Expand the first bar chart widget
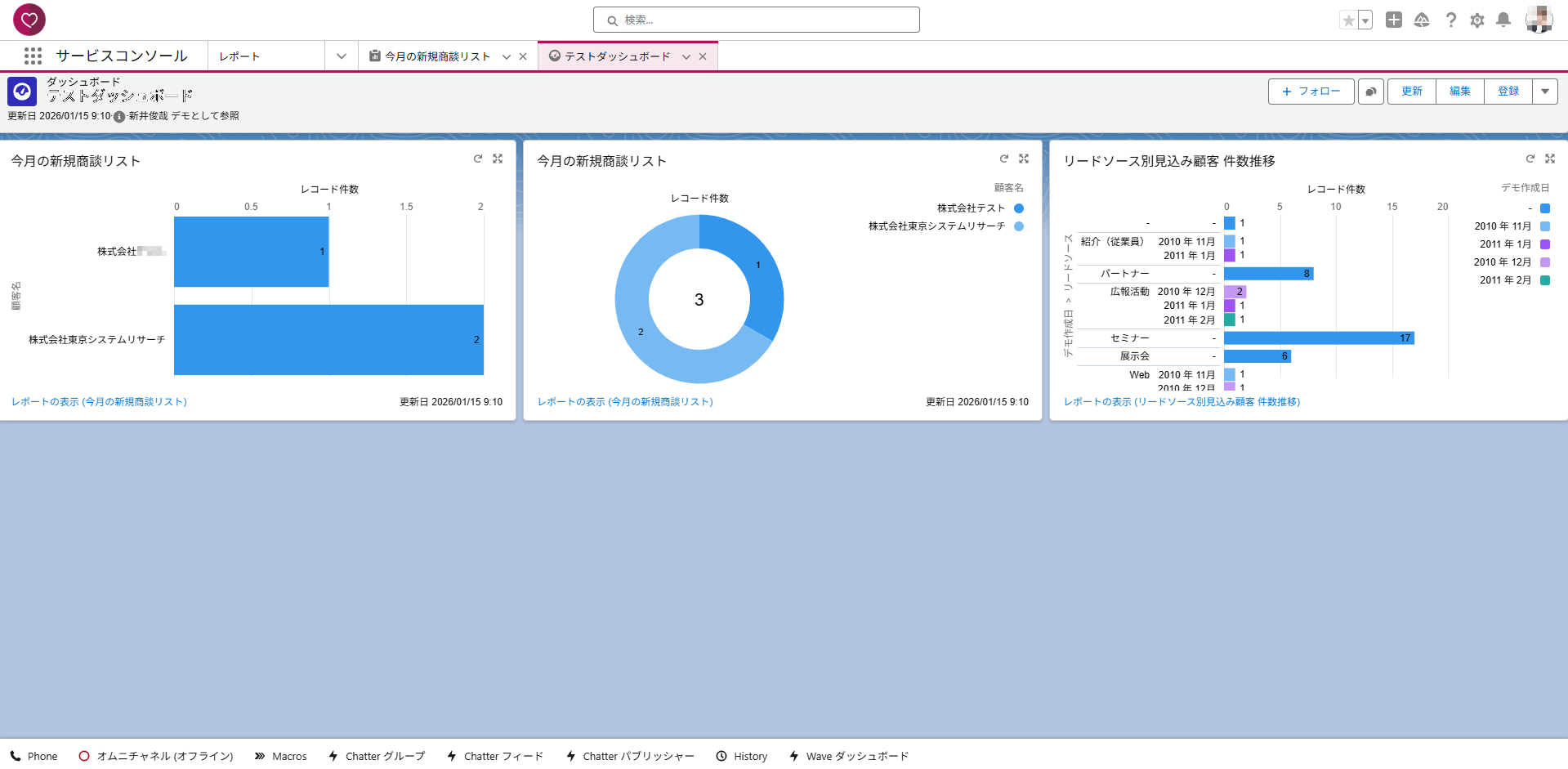1568x769 pixels. [498, 159]
